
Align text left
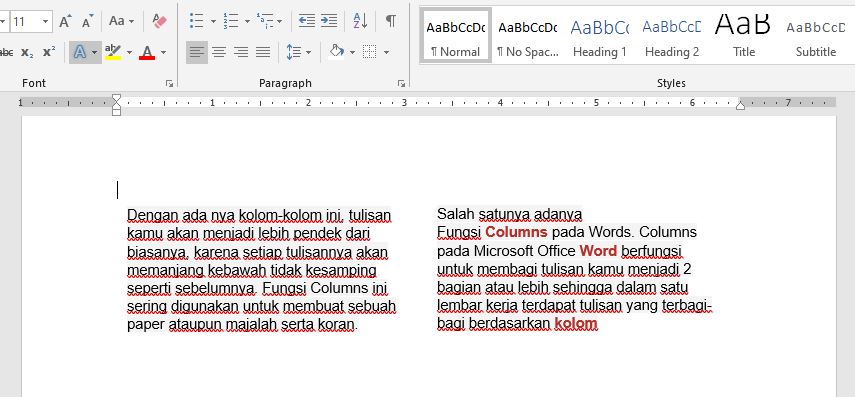click(197, 52)
